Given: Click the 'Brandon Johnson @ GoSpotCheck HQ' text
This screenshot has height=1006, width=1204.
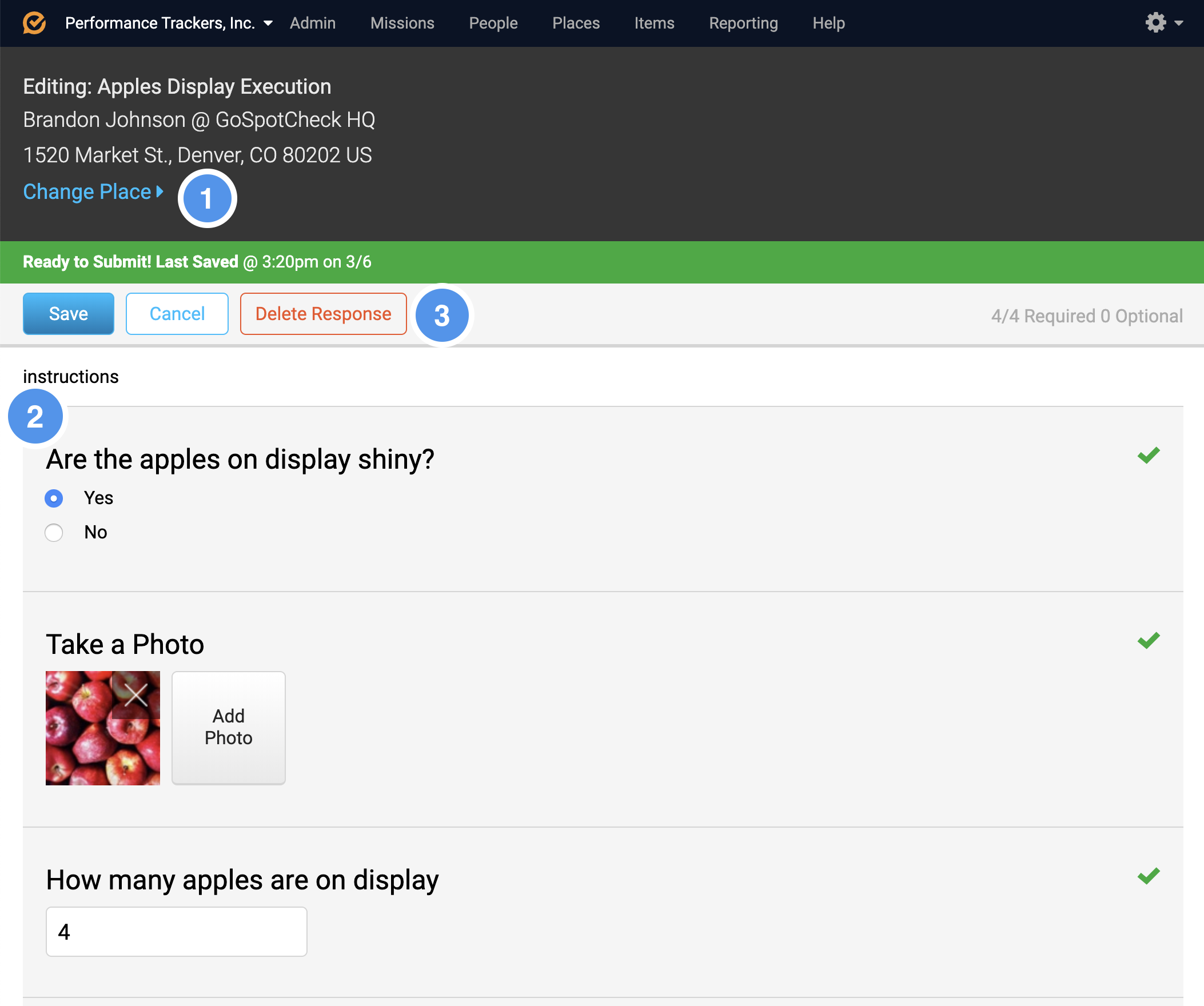Looking at the screenshot, I should 199,120.
